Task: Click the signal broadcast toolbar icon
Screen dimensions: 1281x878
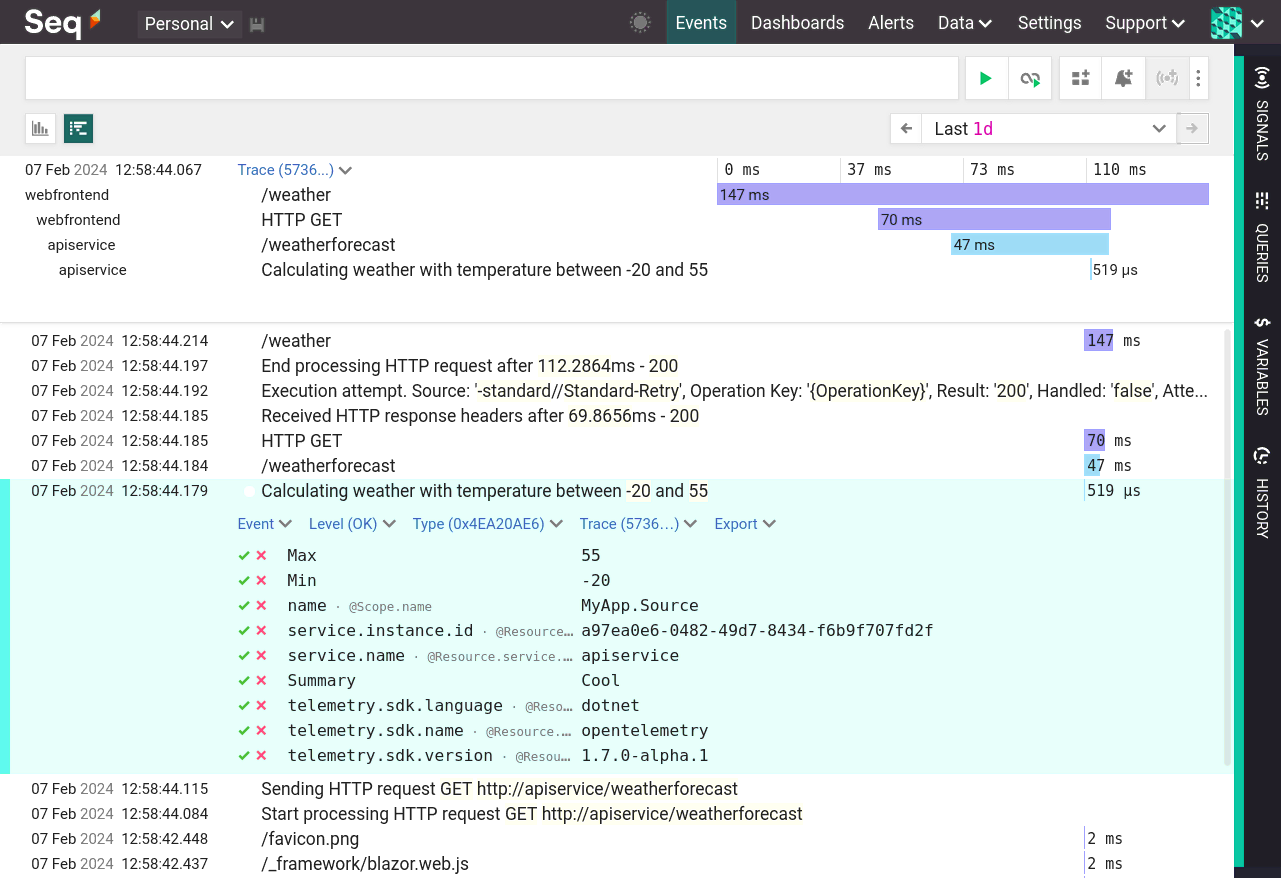Action: click(1166, 78)
